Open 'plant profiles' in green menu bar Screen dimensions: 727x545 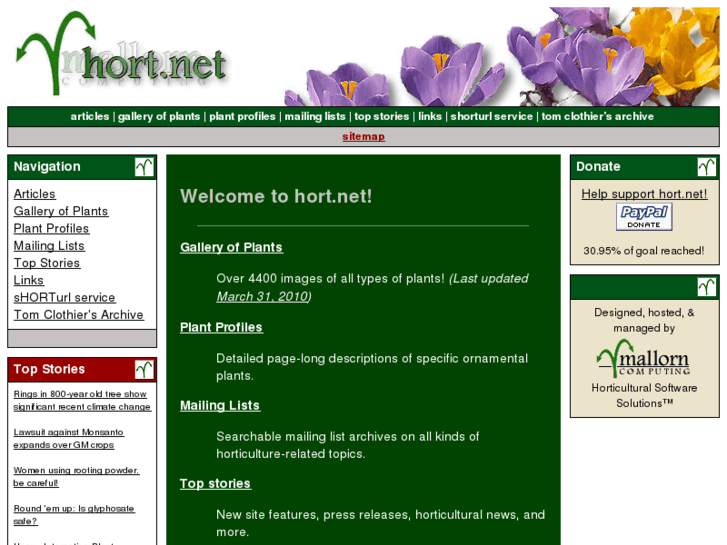(242, 116)
